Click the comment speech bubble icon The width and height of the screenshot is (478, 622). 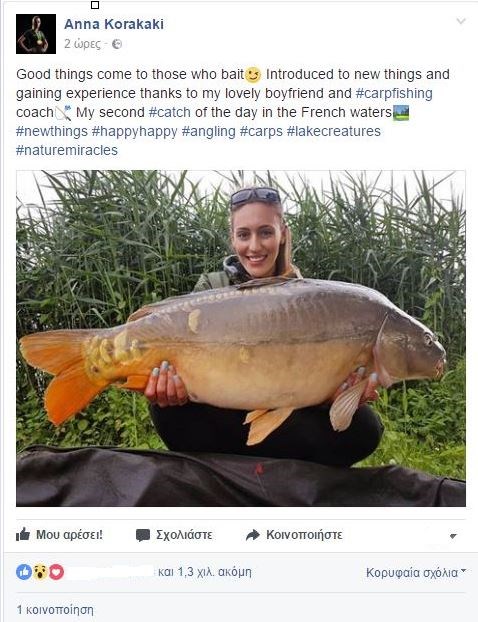coord(143,535)
